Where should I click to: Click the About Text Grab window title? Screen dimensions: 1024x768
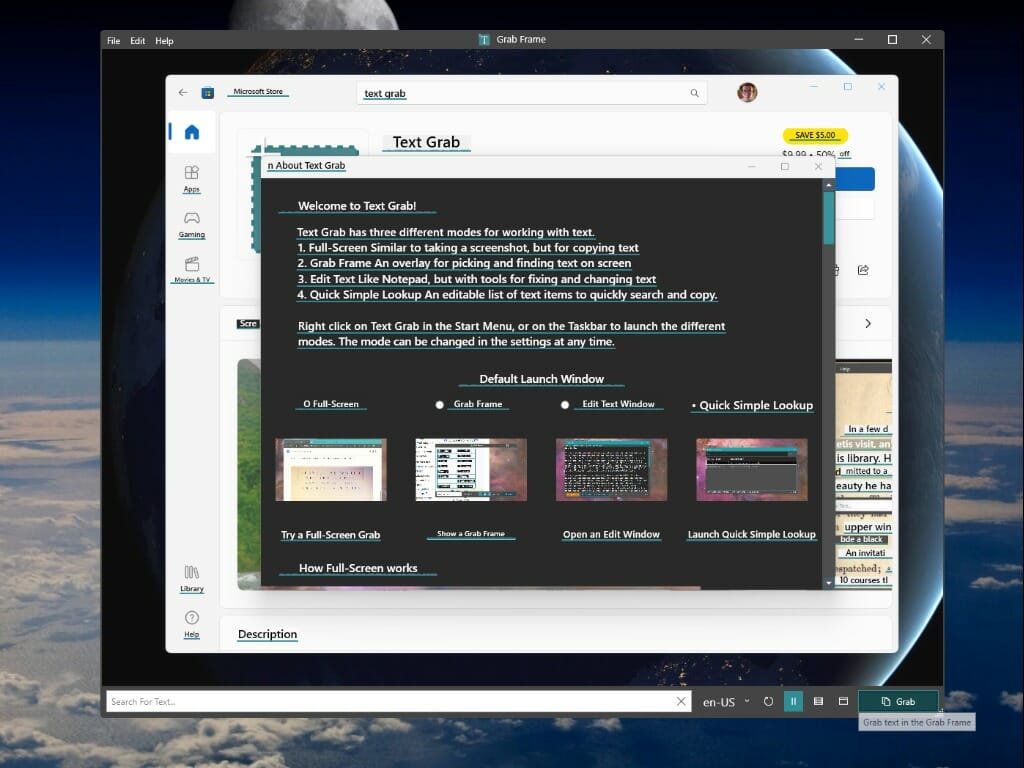[306, 166]
